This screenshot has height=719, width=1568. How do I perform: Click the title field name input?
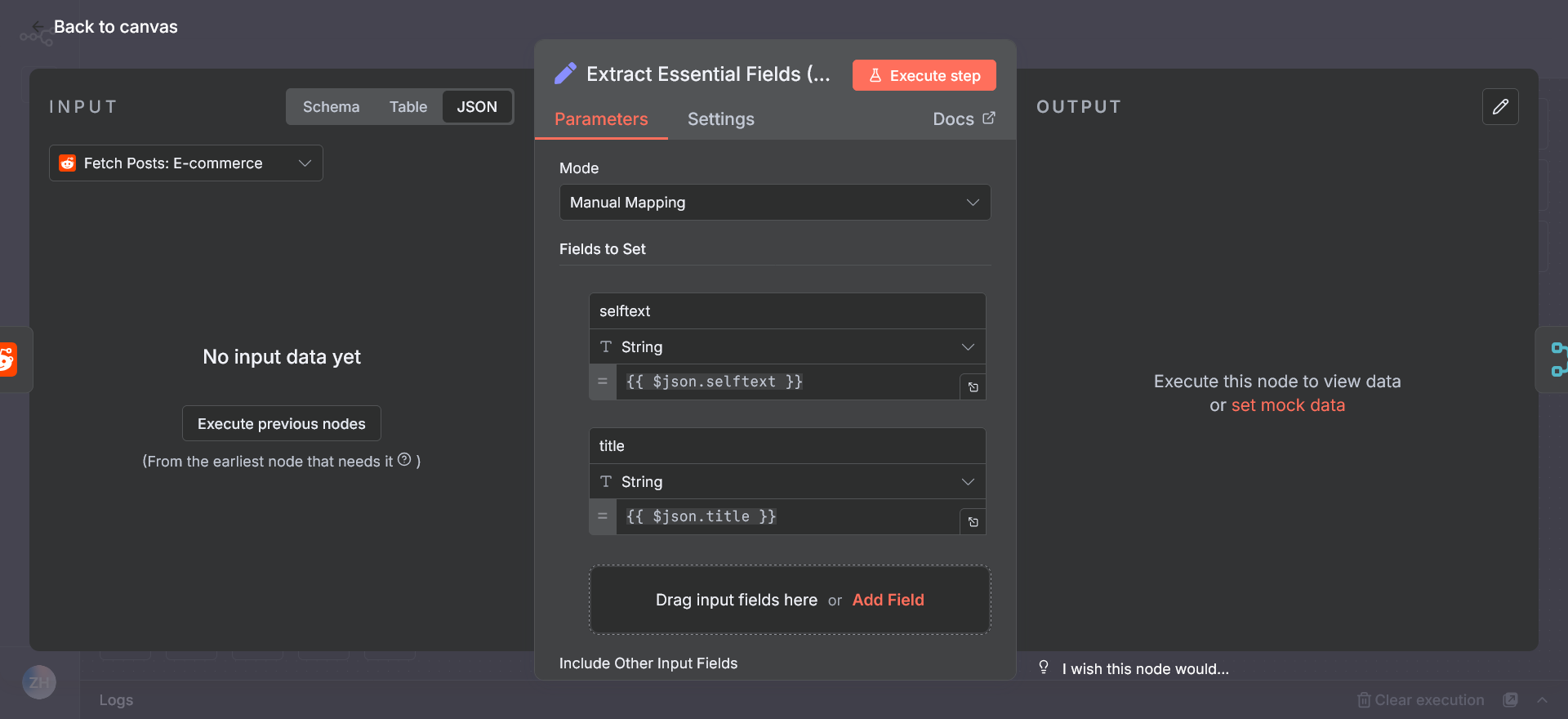pos(786,446)
